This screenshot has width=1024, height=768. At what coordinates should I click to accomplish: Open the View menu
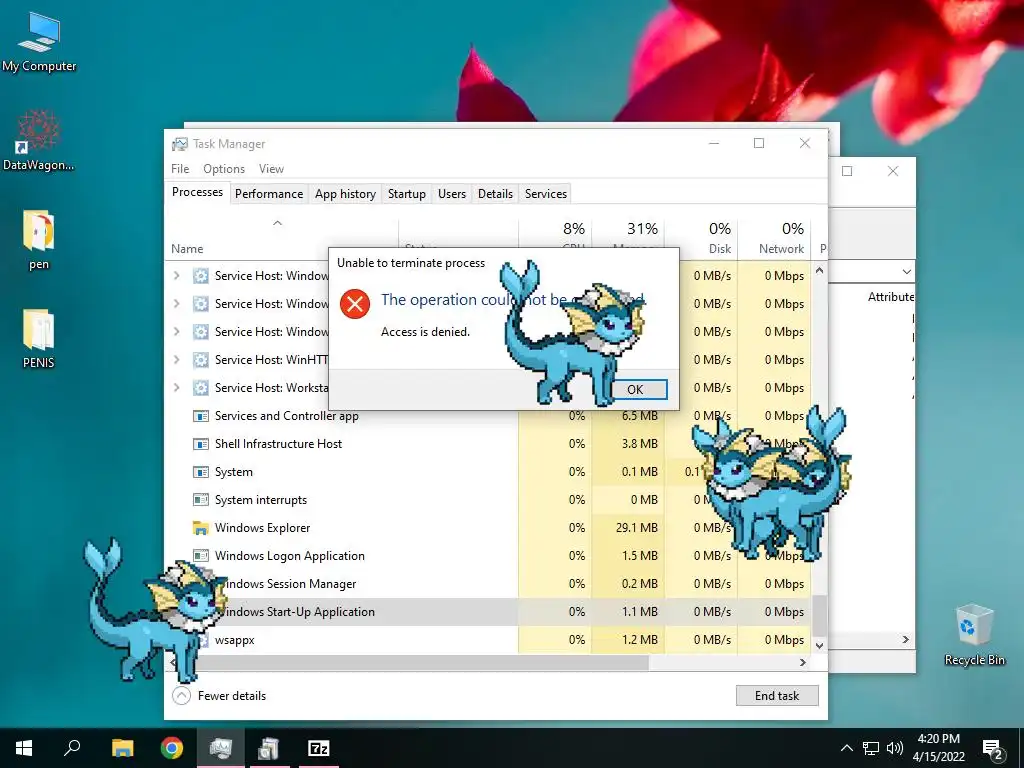271,168
